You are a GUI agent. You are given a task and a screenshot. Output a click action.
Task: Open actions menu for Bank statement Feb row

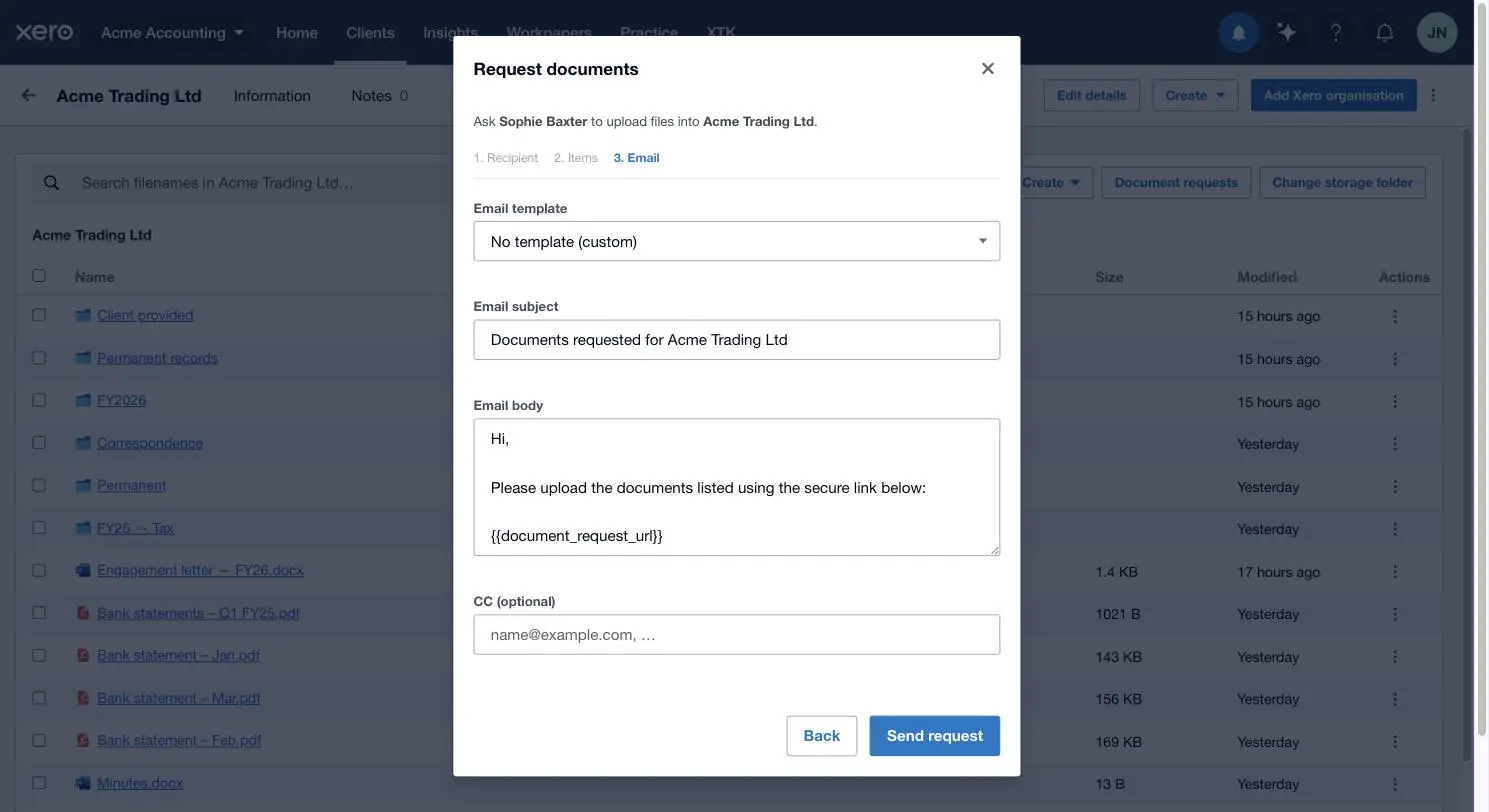coord(1395,742)
